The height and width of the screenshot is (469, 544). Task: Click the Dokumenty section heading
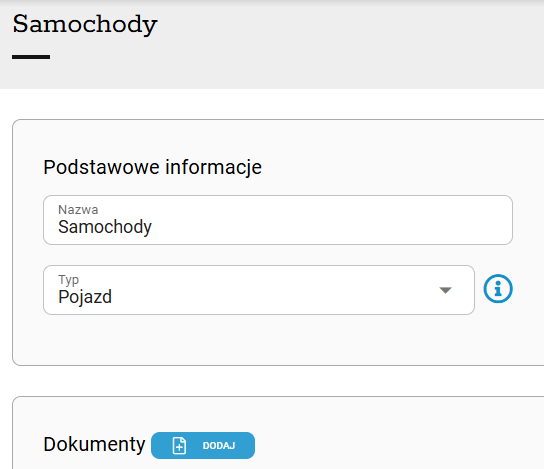point(94,445)
